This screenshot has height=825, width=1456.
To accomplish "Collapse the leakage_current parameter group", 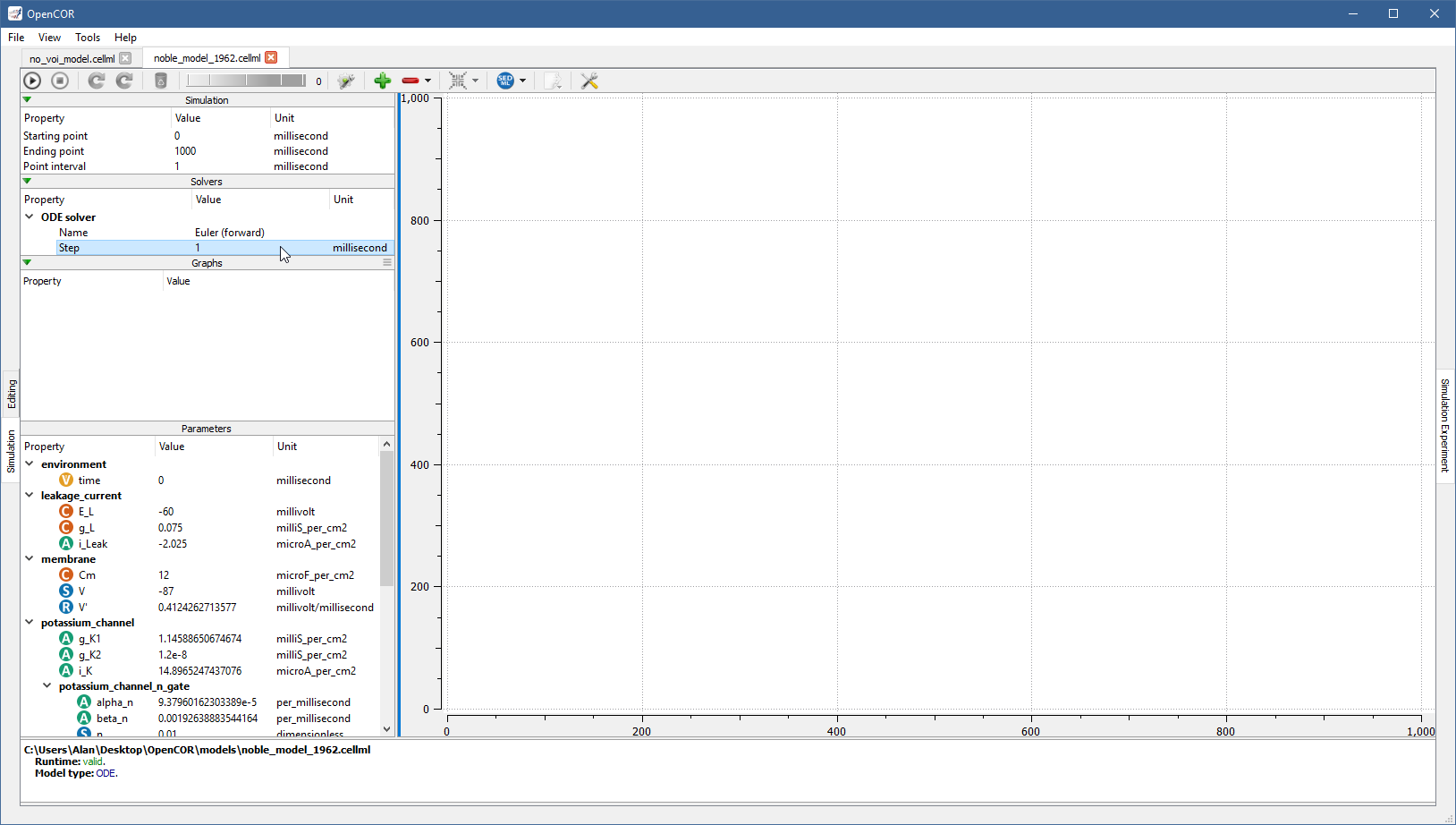I will (x=30, y=495).
